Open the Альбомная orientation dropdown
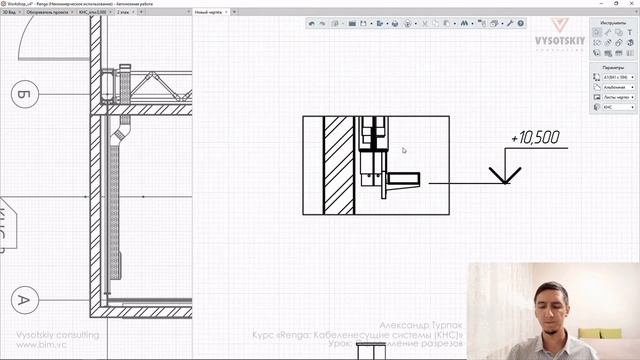Image resolution: width=640 pixels, height=360 pixels. [619, 87]
